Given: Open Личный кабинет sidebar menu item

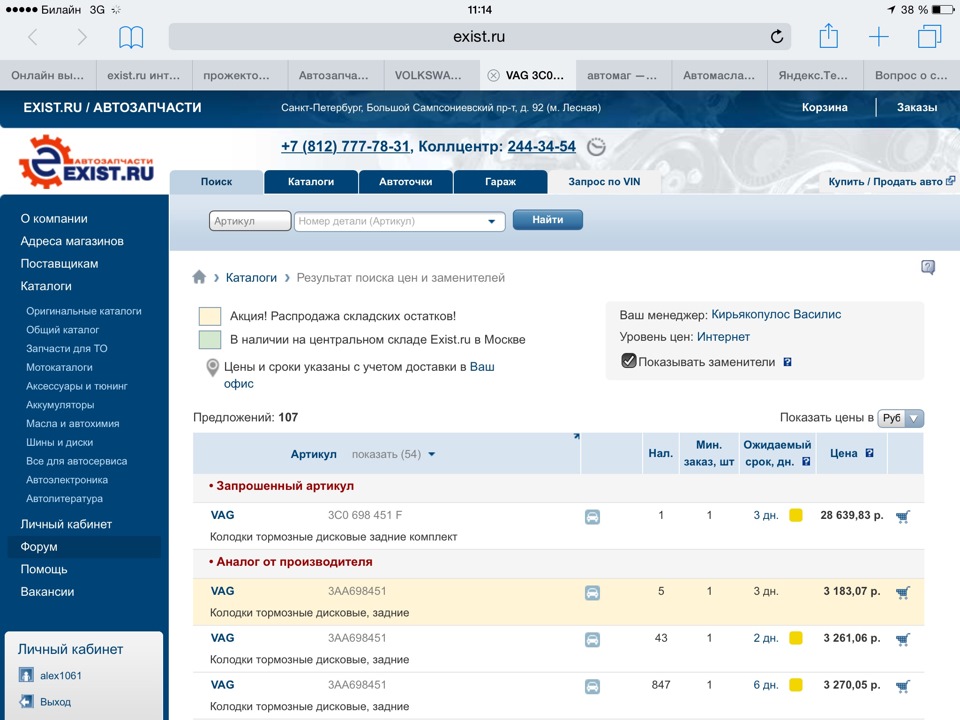Looking at the screenshot, I should (x=66, y=524).
